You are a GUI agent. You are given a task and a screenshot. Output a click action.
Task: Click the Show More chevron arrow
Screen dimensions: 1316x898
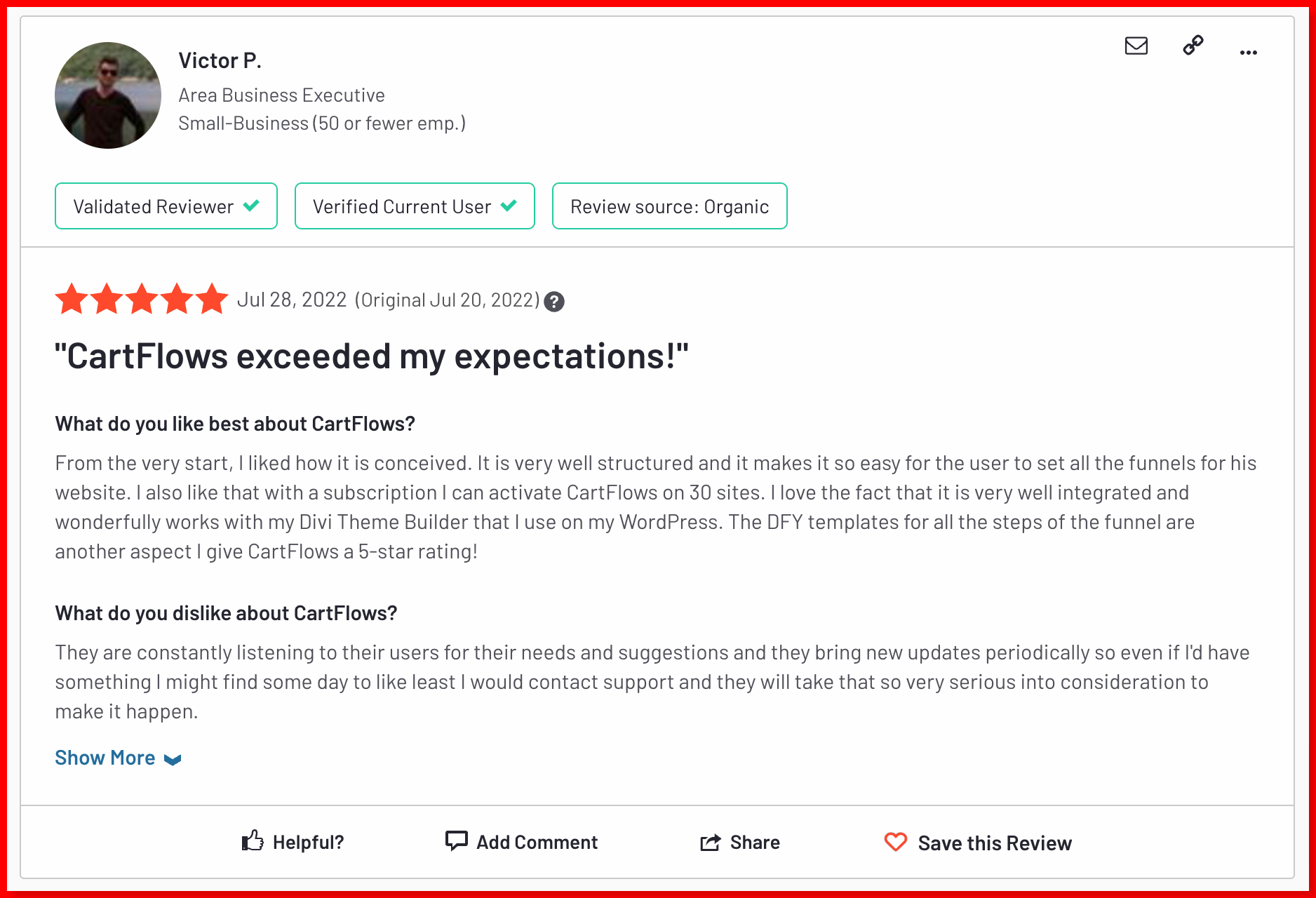coord(173,760)
